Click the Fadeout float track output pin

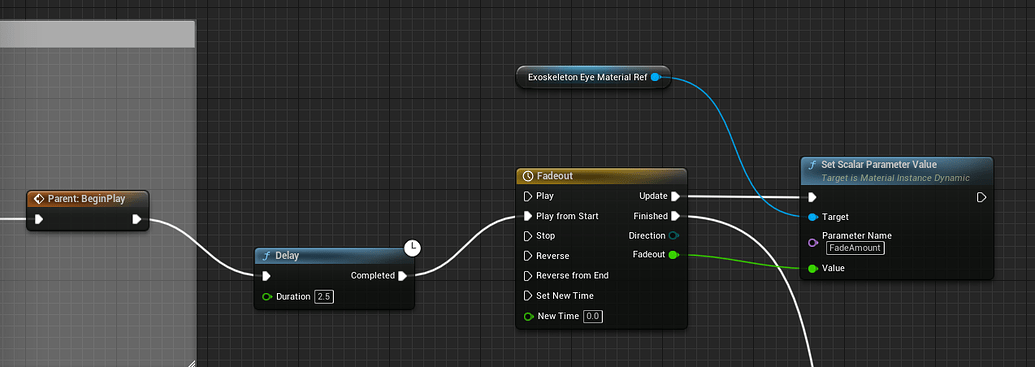[x=673, y=255]
